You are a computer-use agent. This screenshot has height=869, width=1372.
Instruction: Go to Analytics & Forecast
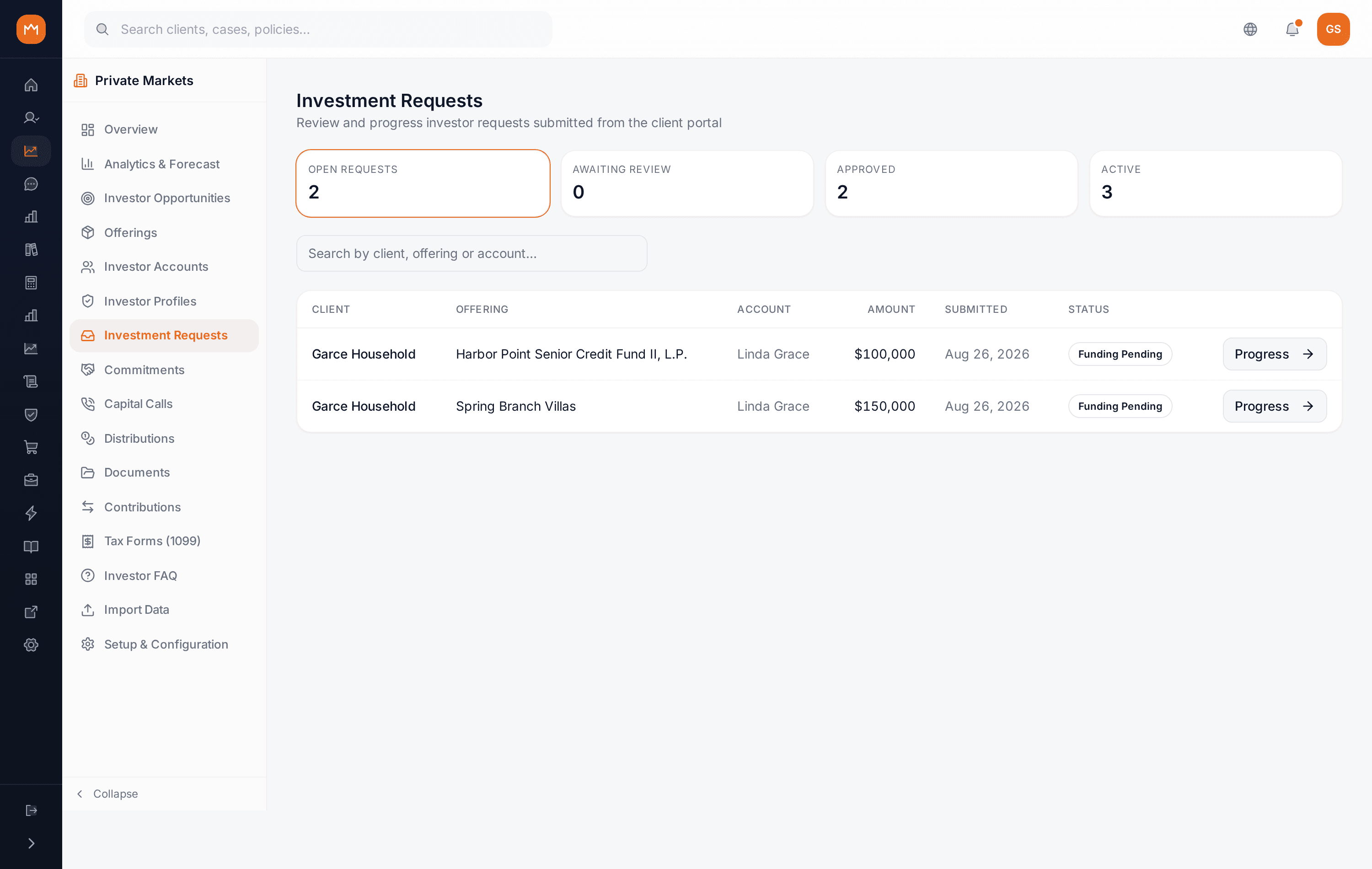[164, 164]
